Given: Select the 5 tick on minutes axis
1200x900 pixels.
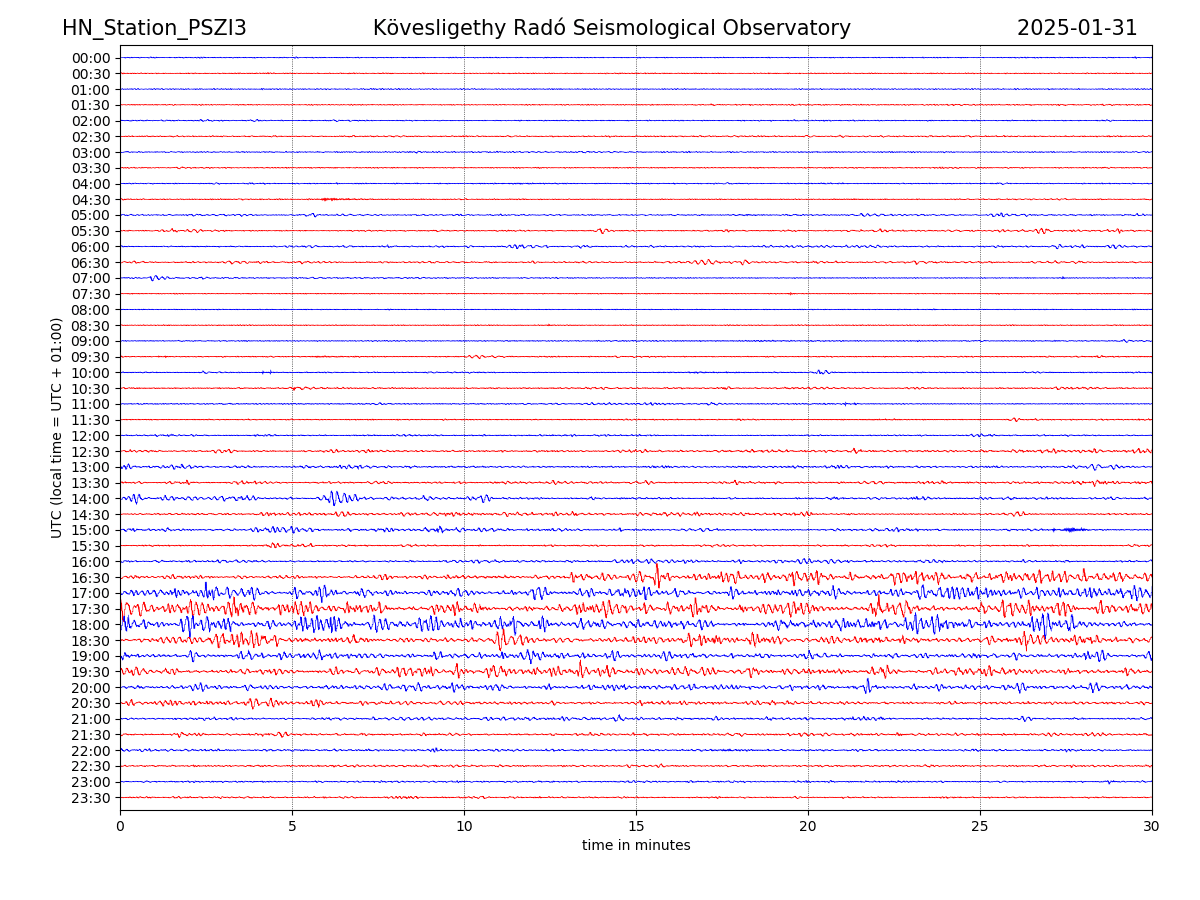Looking at the screenshot, I should (292, 827).
